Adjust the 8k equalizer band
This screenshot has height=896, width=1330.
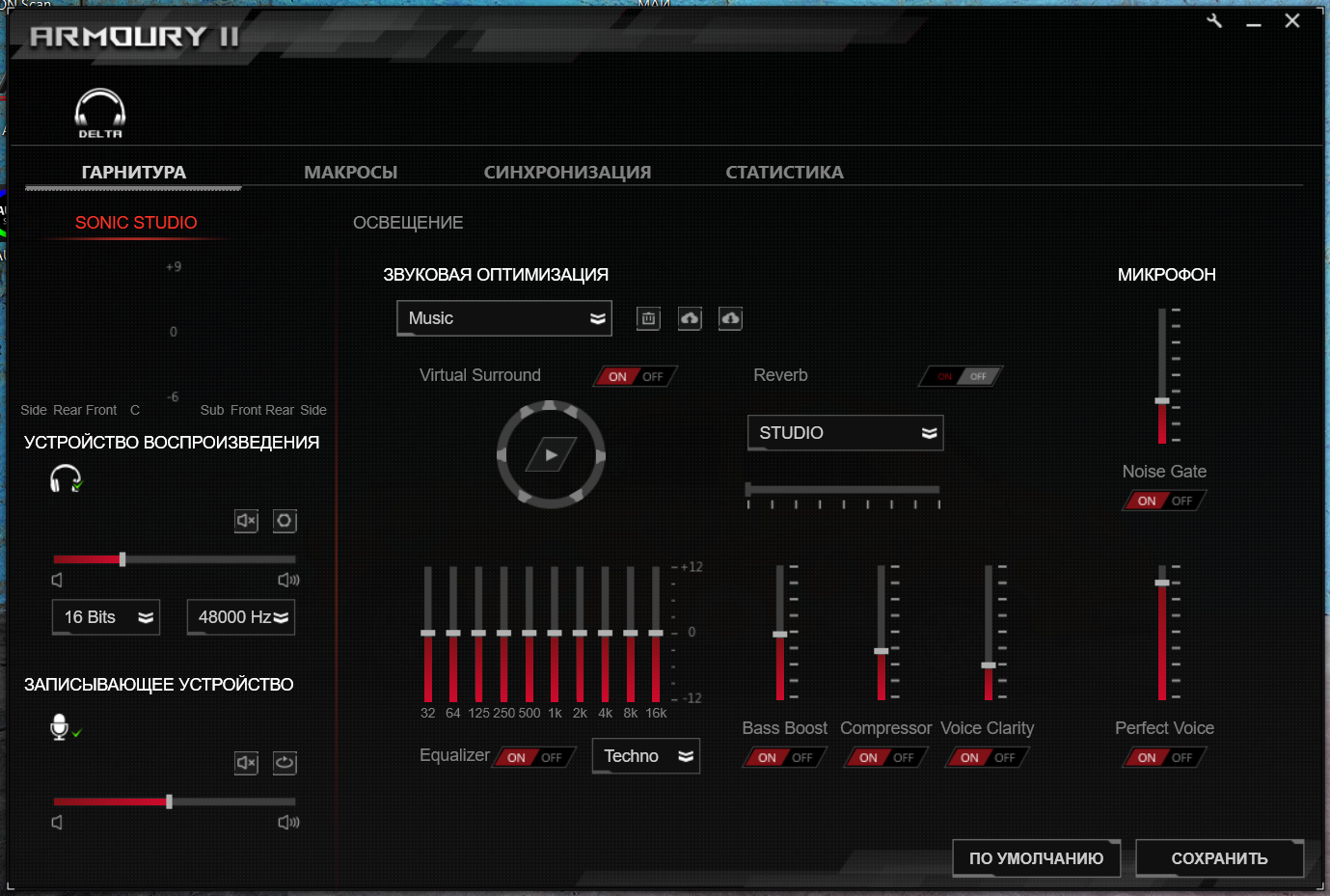point(631,634)
